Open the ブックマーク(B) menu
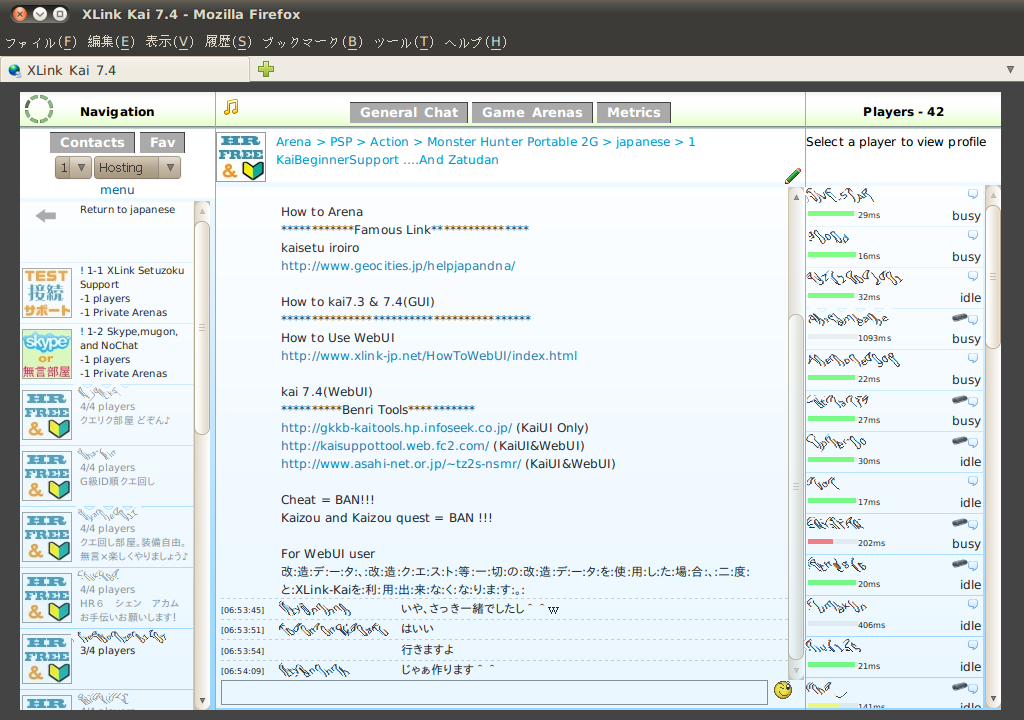The width and height of the screenshot is (1024, 720). coord(312,42)
